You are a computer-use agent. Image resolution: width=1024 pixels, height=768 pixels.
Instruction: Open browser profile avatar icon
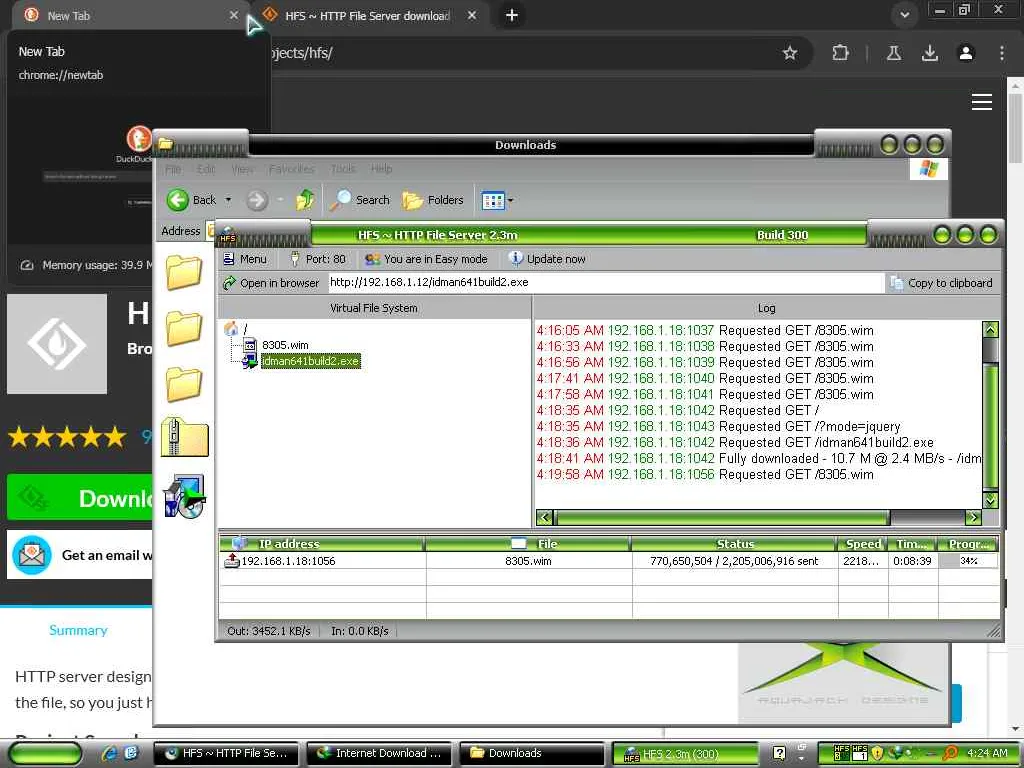966,53
